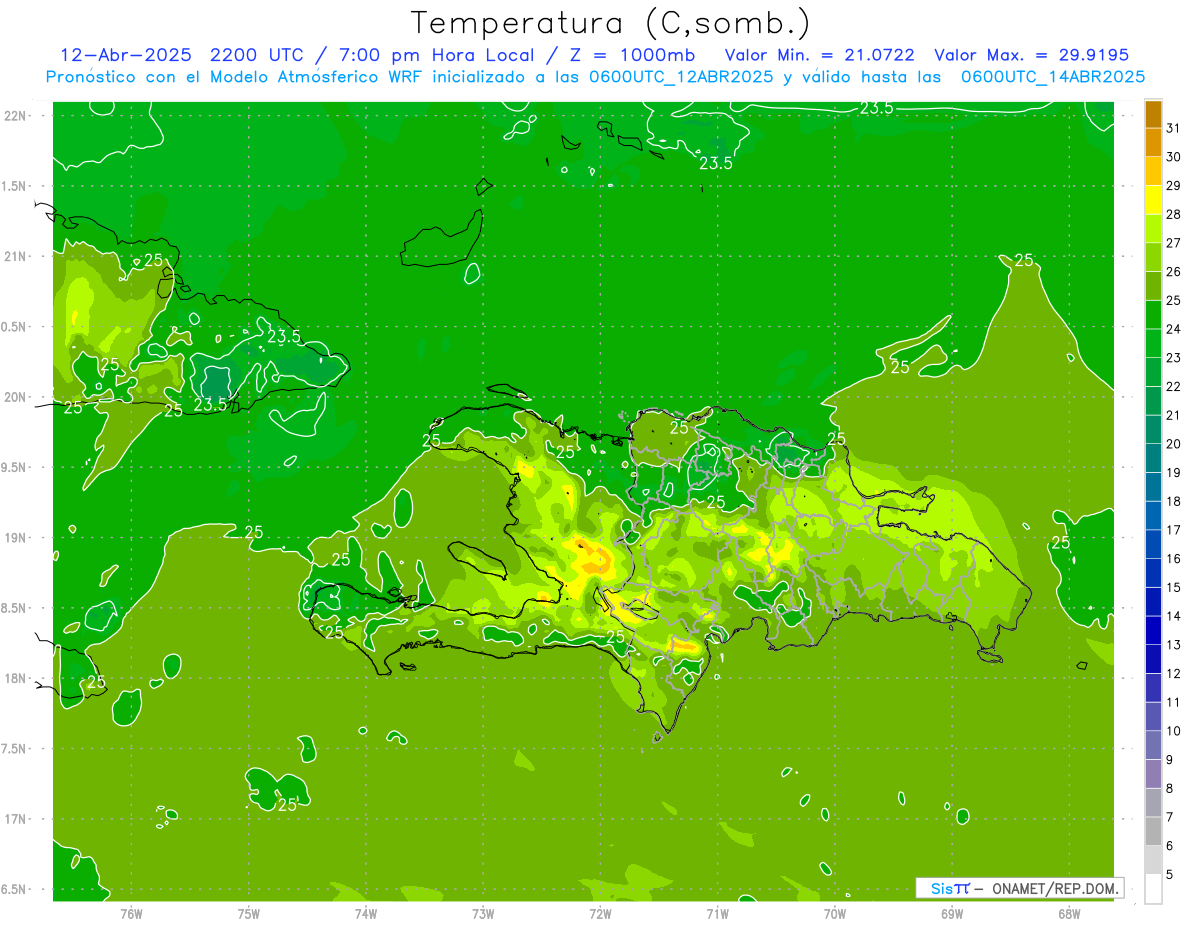Click the title 'Temperatura (C,somb.)'
The height and width of the screenshot is (927, 1200).
coord(611,23)
